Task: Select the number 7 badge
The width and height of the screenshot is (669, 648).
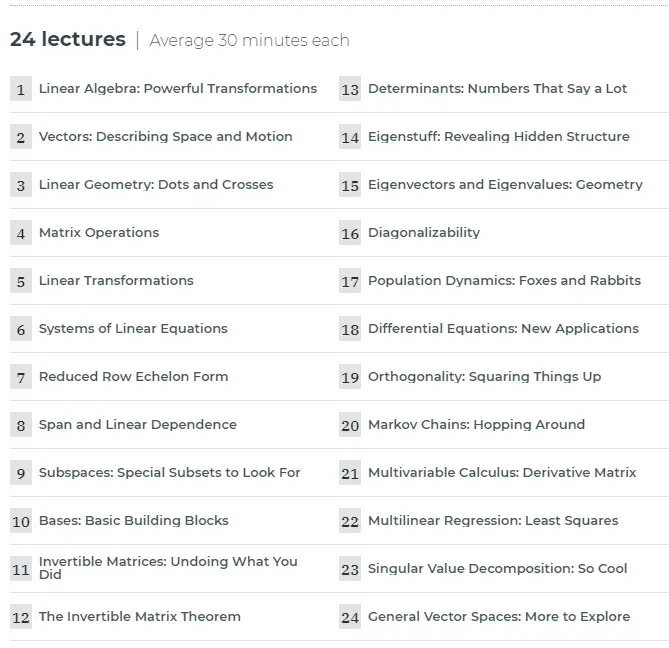Action: 21,377
